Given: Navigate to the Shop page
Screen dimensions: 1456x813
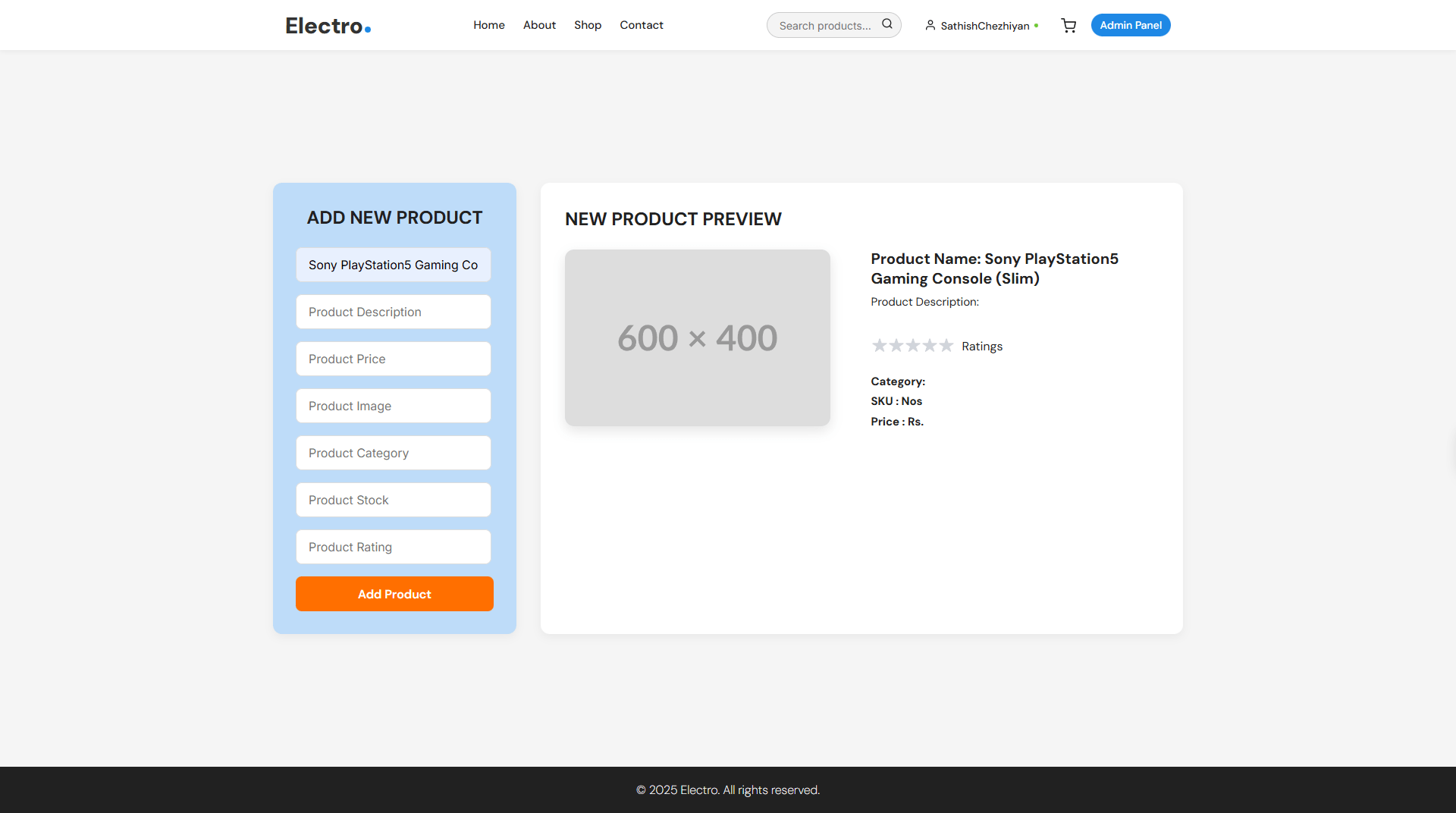Looking at the screenshot, I should coord(588,25).
